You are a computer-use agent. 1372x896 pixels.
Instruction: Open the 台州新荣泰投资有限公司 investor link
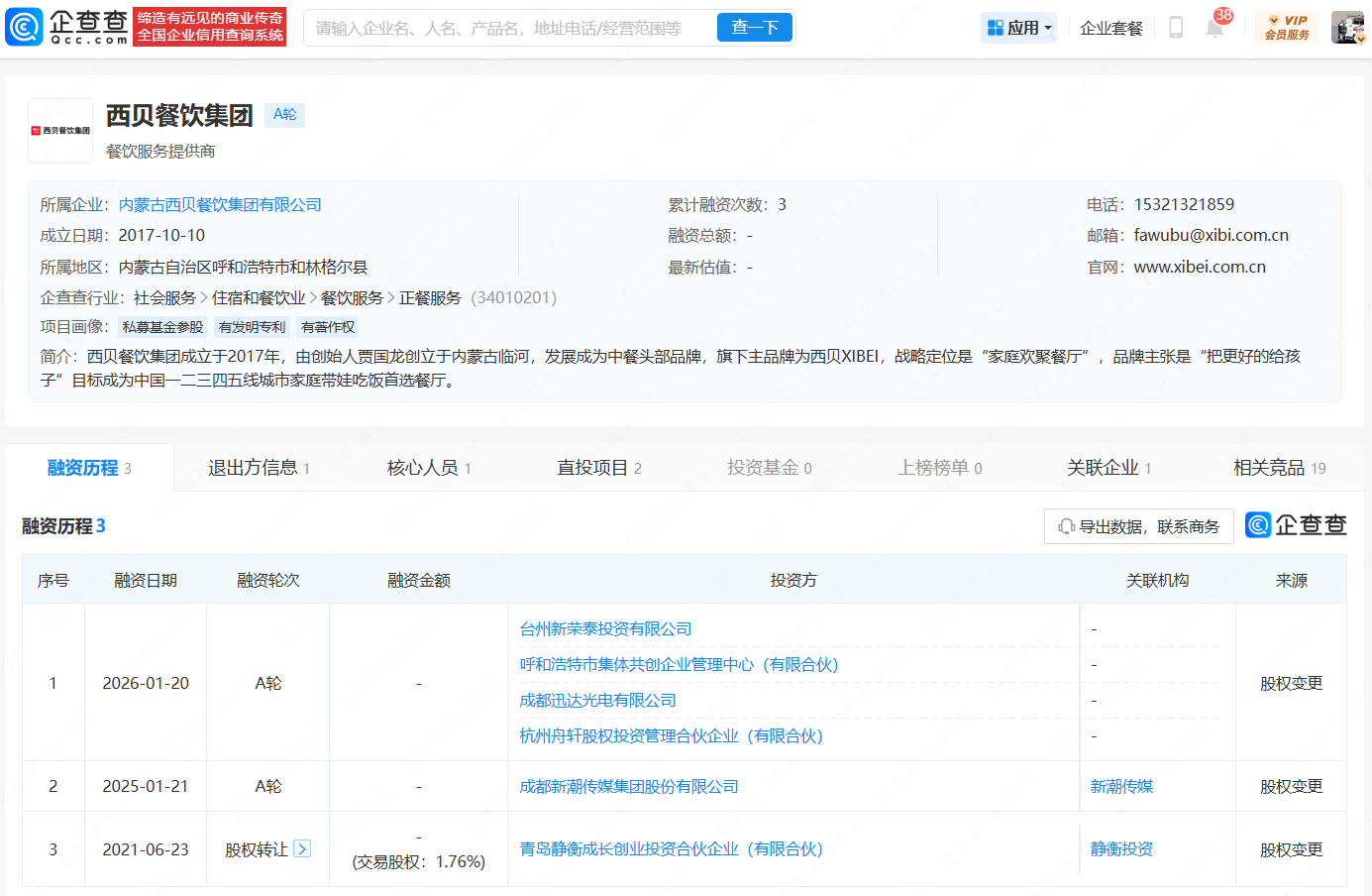click(x=605, y=629)
